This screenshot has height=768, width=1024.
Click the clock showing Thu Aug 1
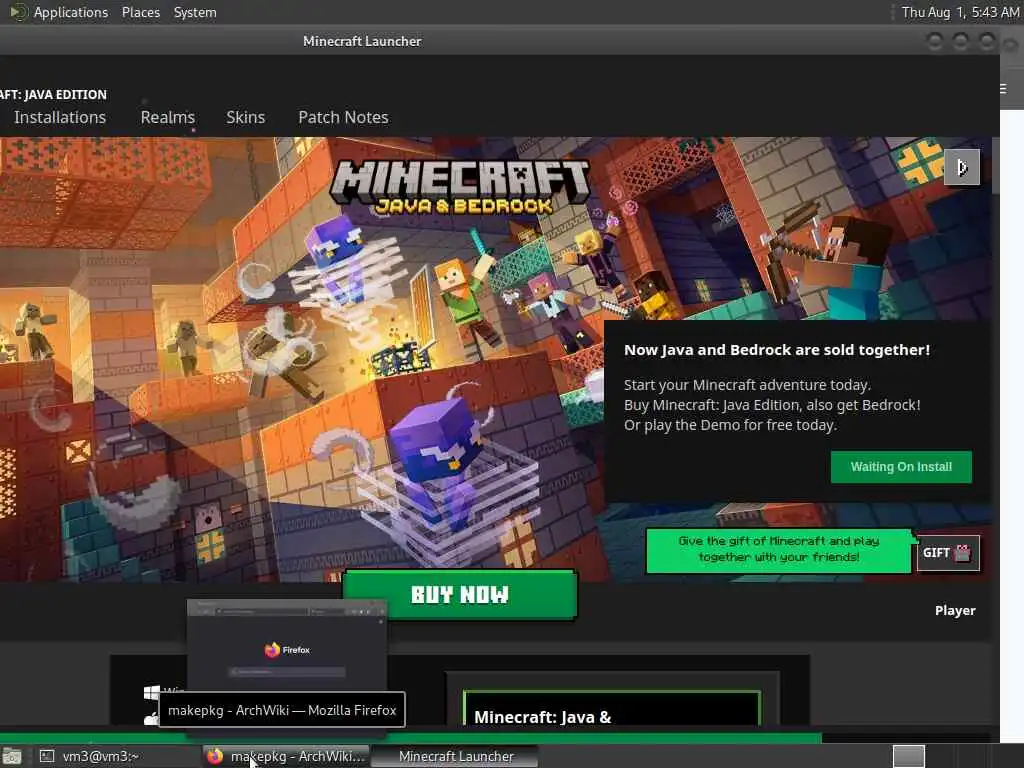tap(960, 12)
